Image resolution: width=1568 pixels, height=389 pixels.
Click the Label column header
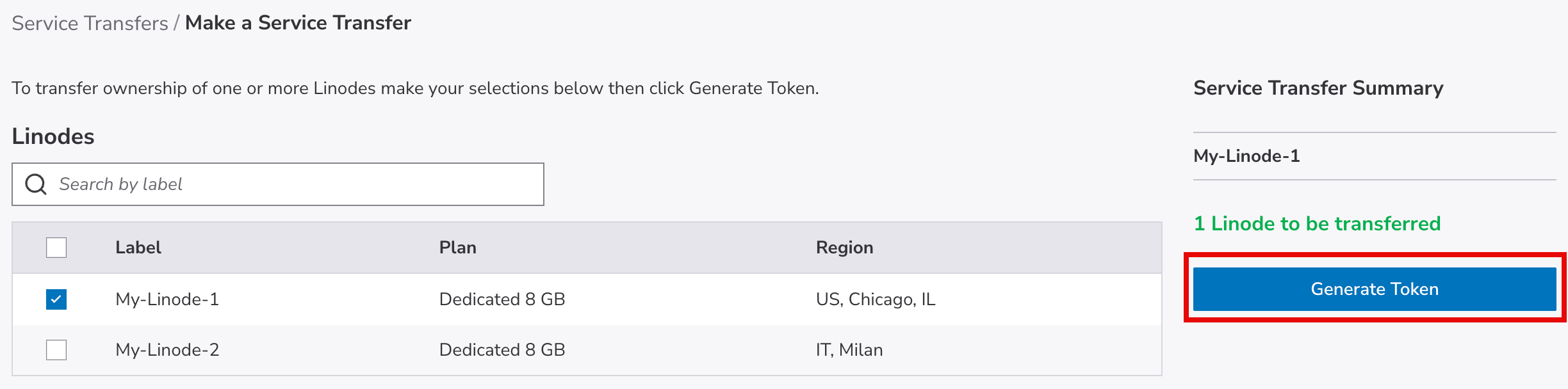pos(138,248)
